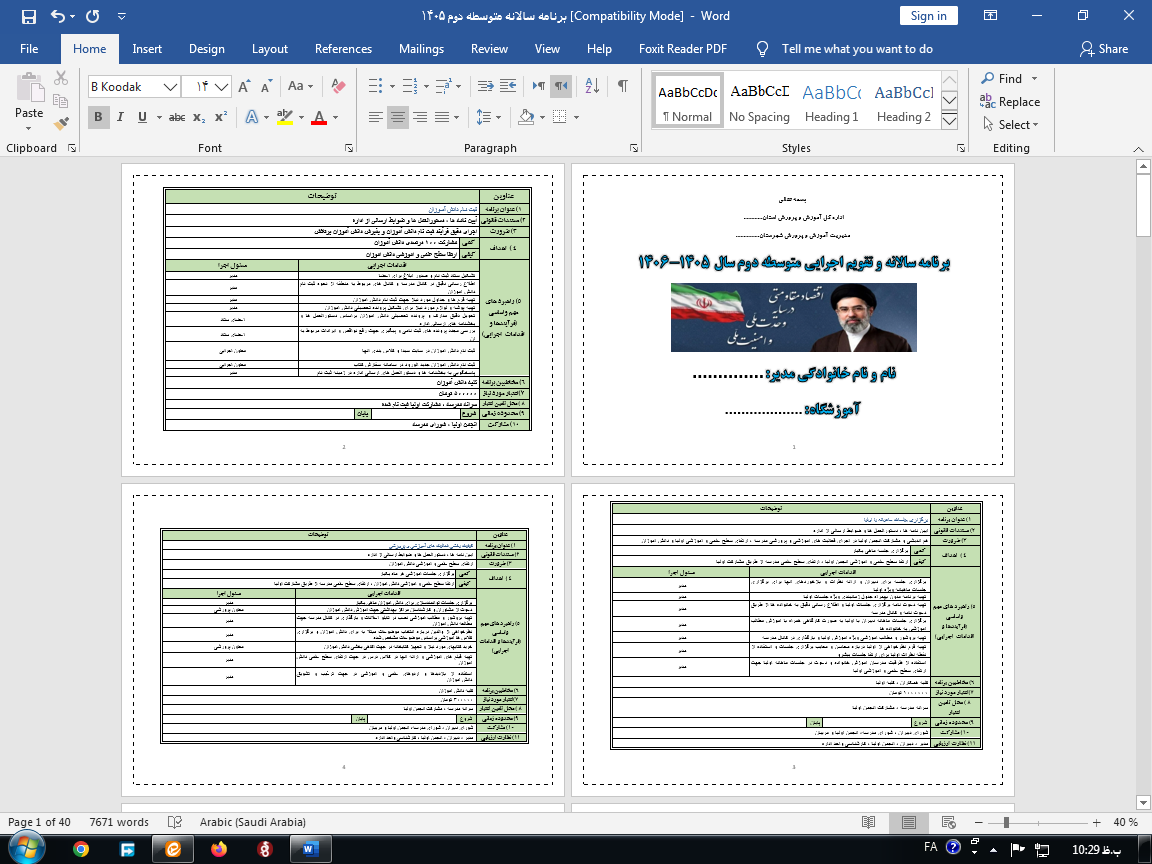Toggle Bold formatting
Viewport: 1152px width, 864px height.
click(x=98, y=117)
